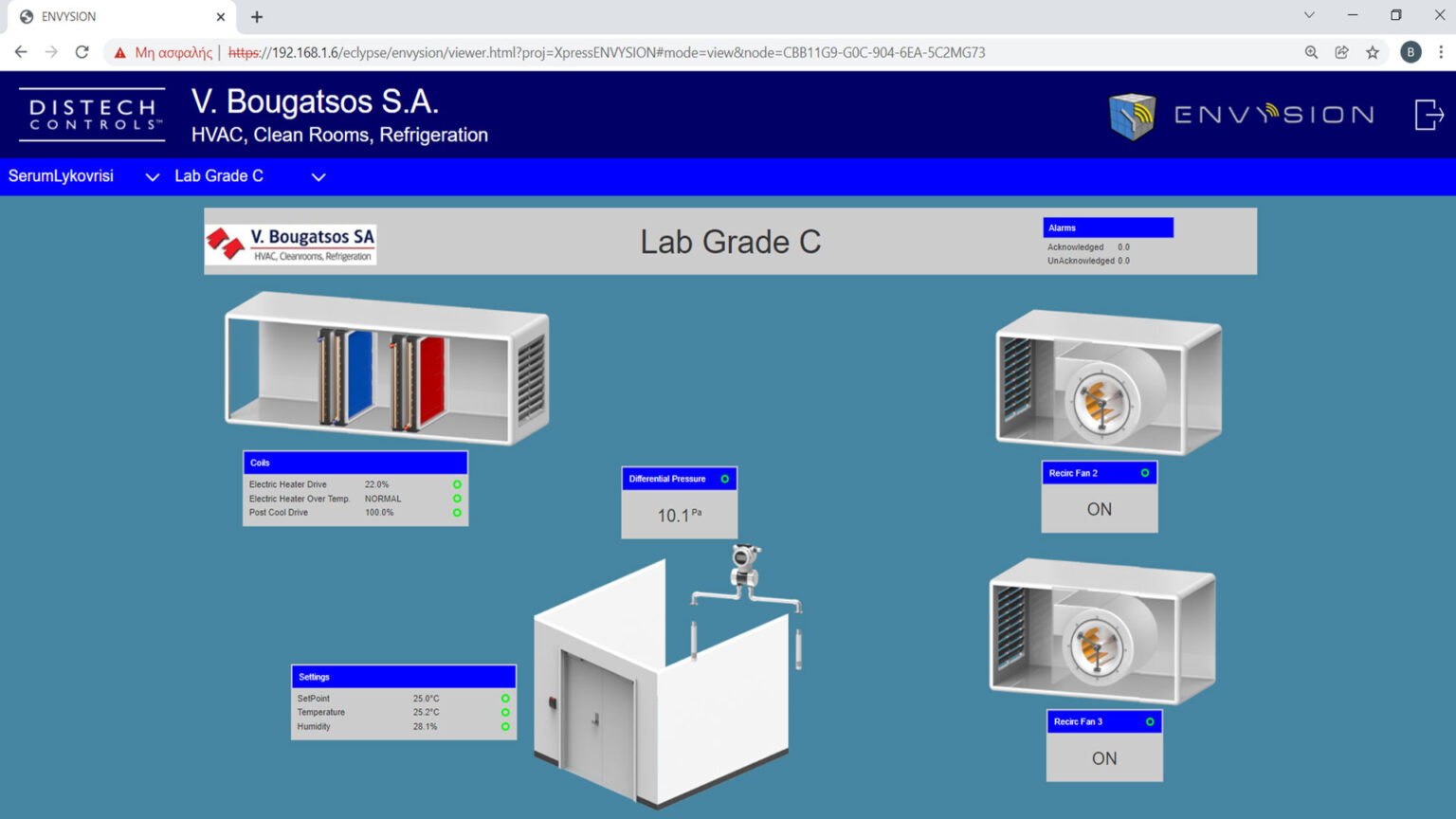Image resolution: width=1456 pixels, height=819 pixels.
Task: Open the Alarms panel header
Action: [1108, 227]
